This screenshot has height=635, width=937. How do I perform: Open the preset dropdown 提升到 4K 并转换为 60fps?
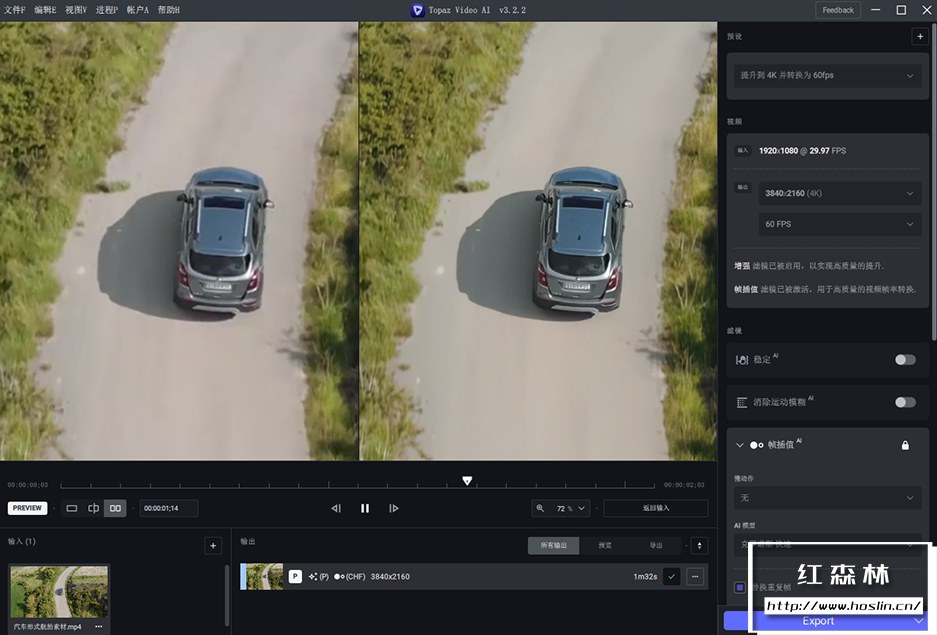826,76
